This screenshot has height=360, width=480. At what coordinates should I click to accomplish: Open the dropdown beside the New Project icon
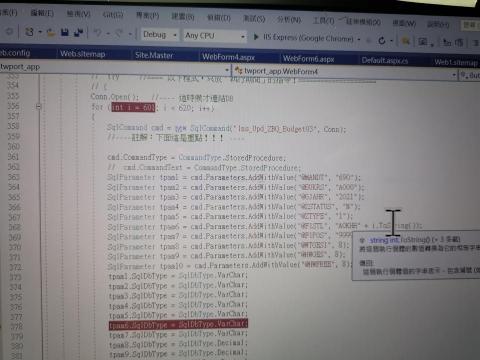pyautogui.click(x=40, y=32)
